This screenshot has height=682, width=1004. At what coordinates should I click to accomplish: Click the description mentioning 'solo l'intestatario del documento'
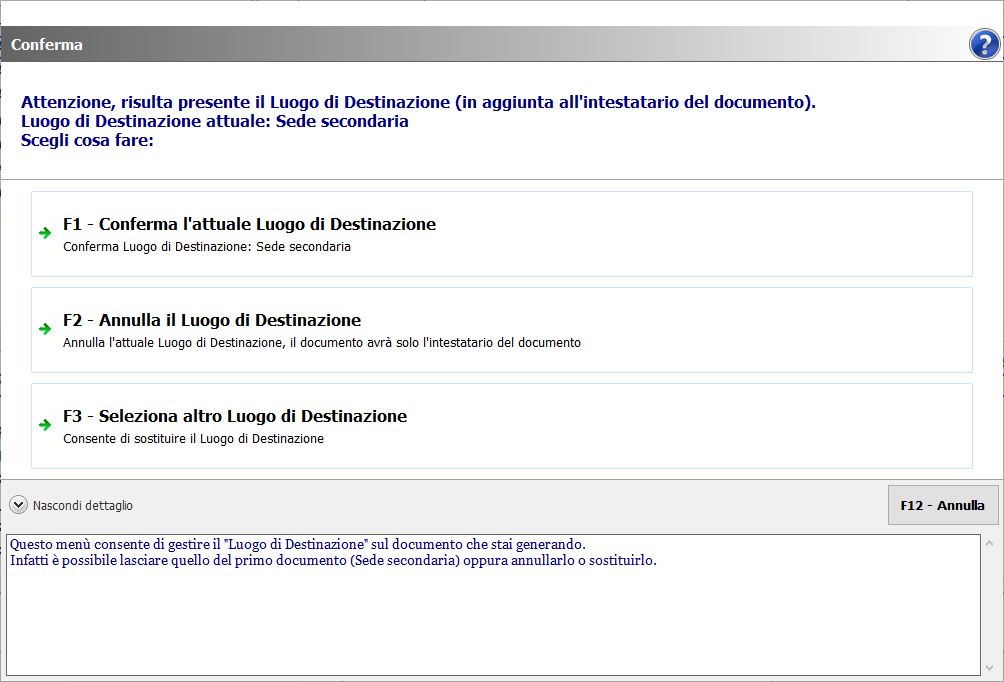point(321,343)
